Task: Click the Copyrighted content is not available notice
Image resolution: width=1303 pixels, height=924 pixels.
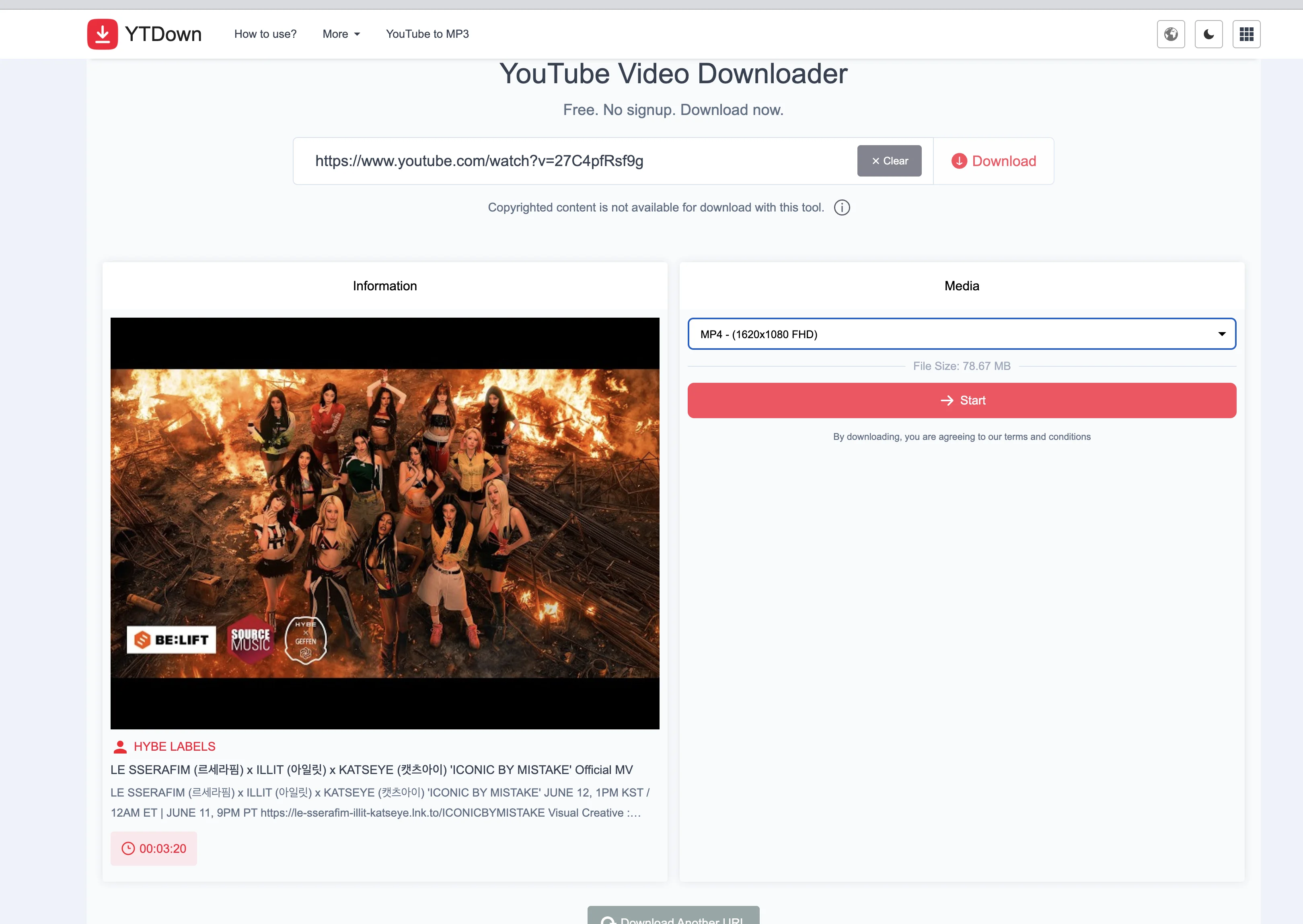Action: coord(656,207)
